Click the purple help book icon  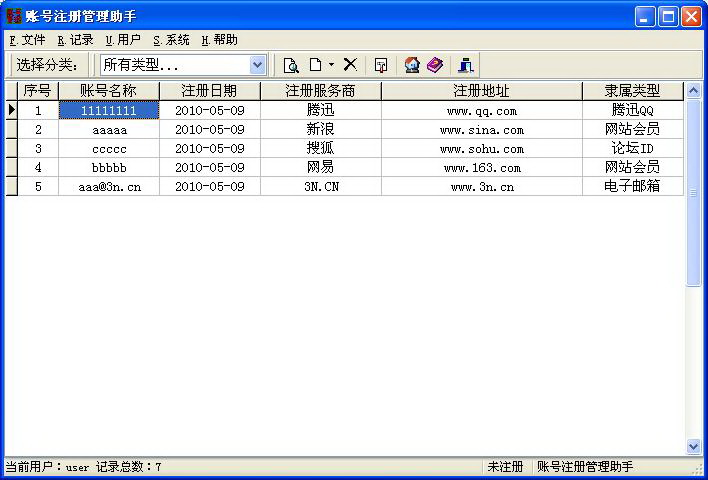[x=434, y=65]
